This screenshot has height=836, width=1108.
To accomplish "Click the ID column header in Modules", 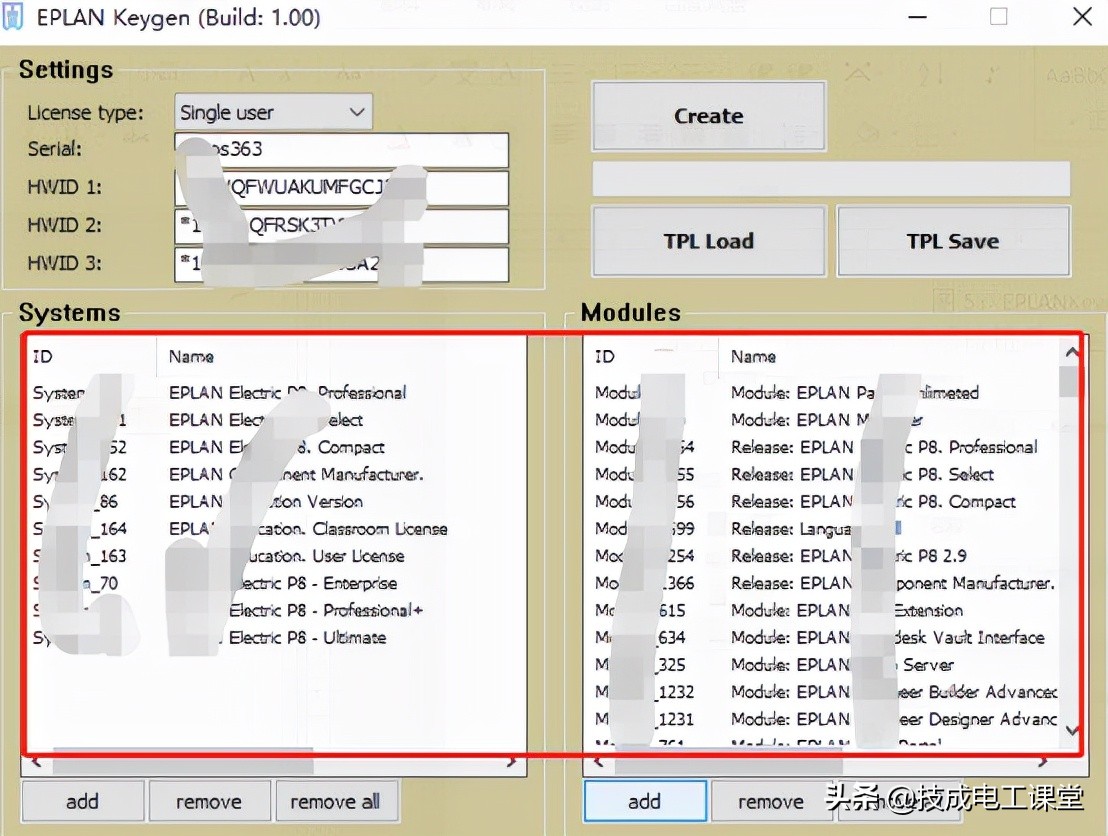I will 652,356.
